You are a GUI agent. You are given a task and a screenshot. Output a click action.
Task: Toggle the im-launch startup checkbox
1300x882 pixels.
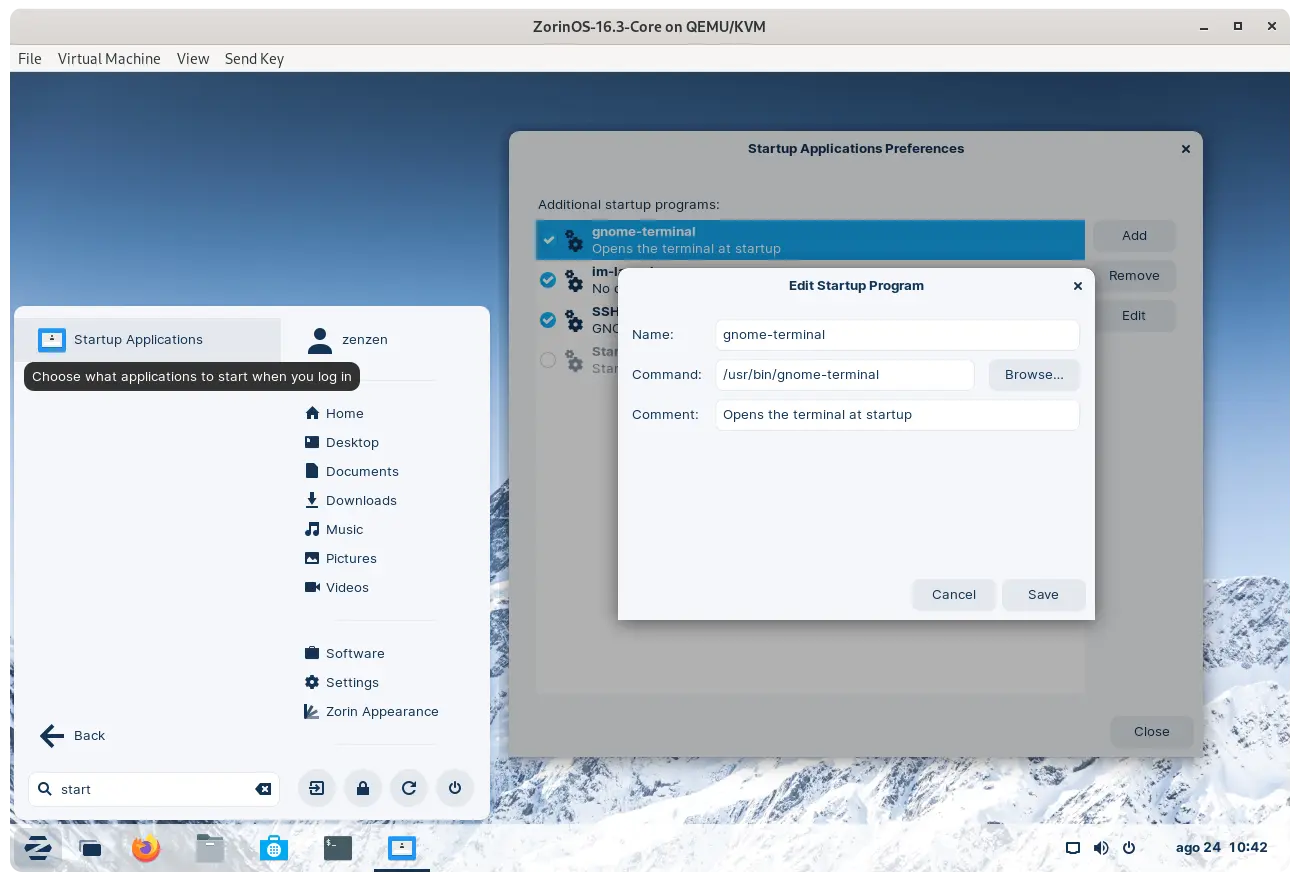coord(548,280)
